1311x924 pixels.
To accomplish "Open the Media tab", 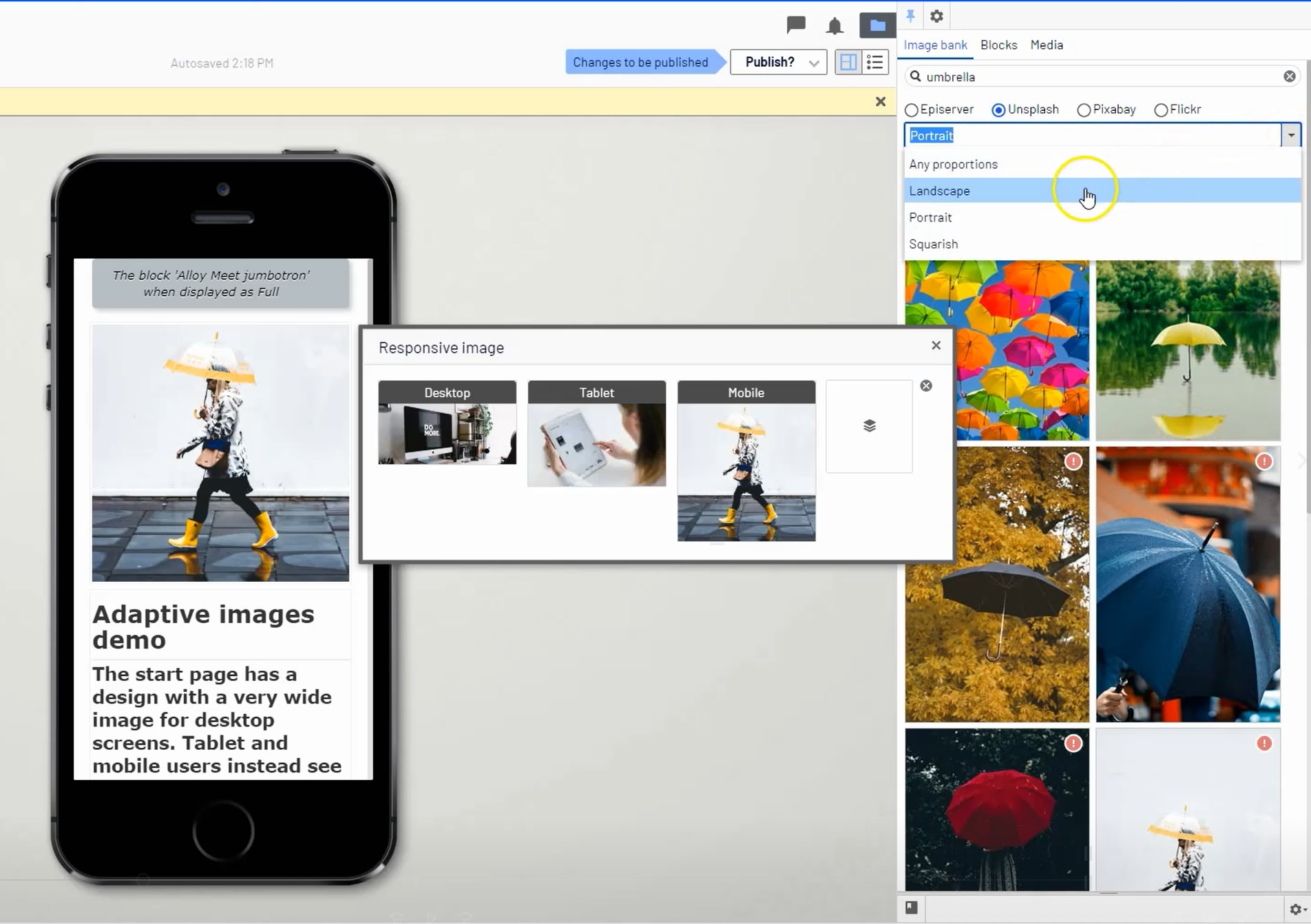I will (1047, 45).
